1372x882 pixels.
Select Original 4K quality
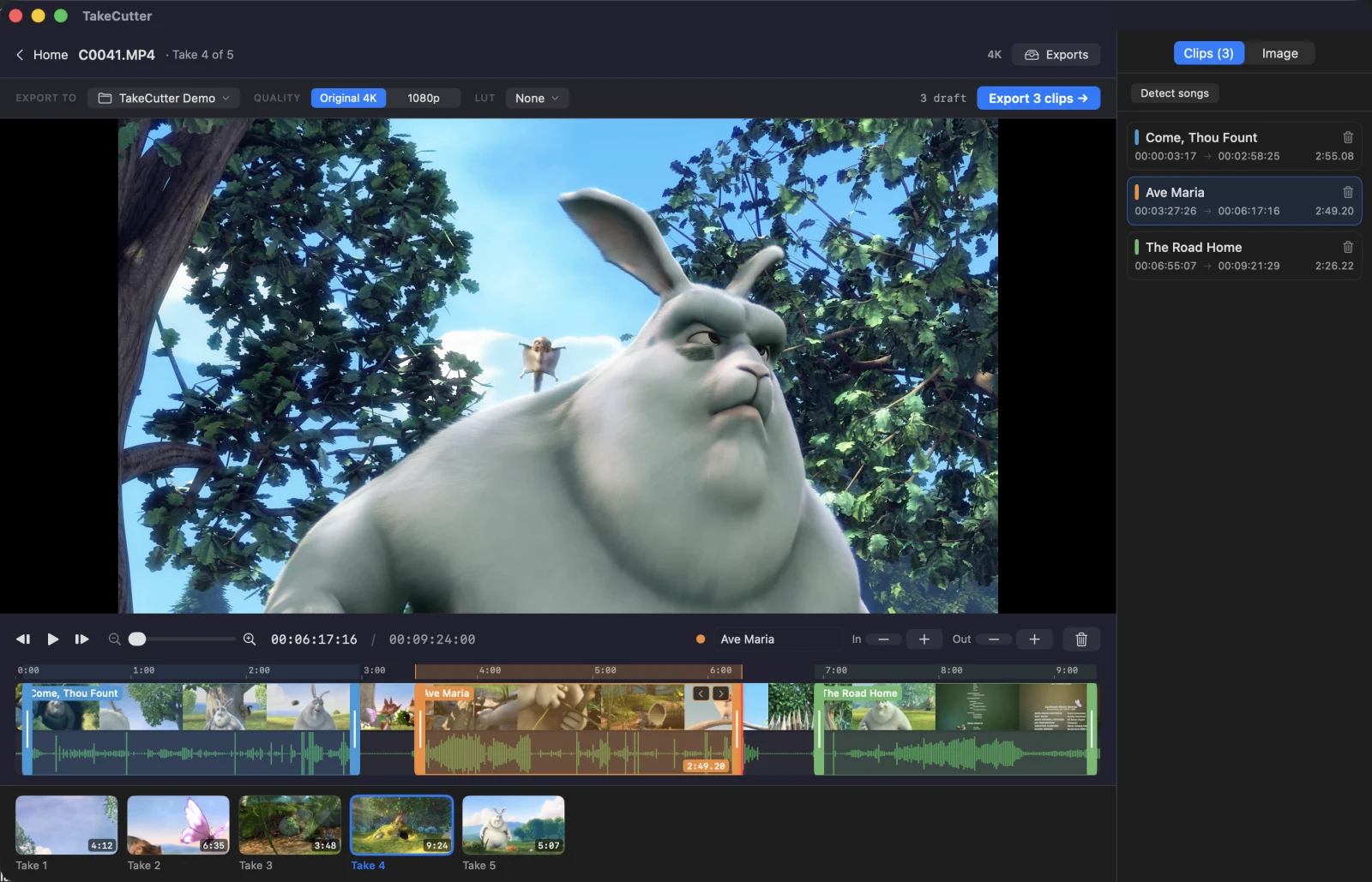348,99
